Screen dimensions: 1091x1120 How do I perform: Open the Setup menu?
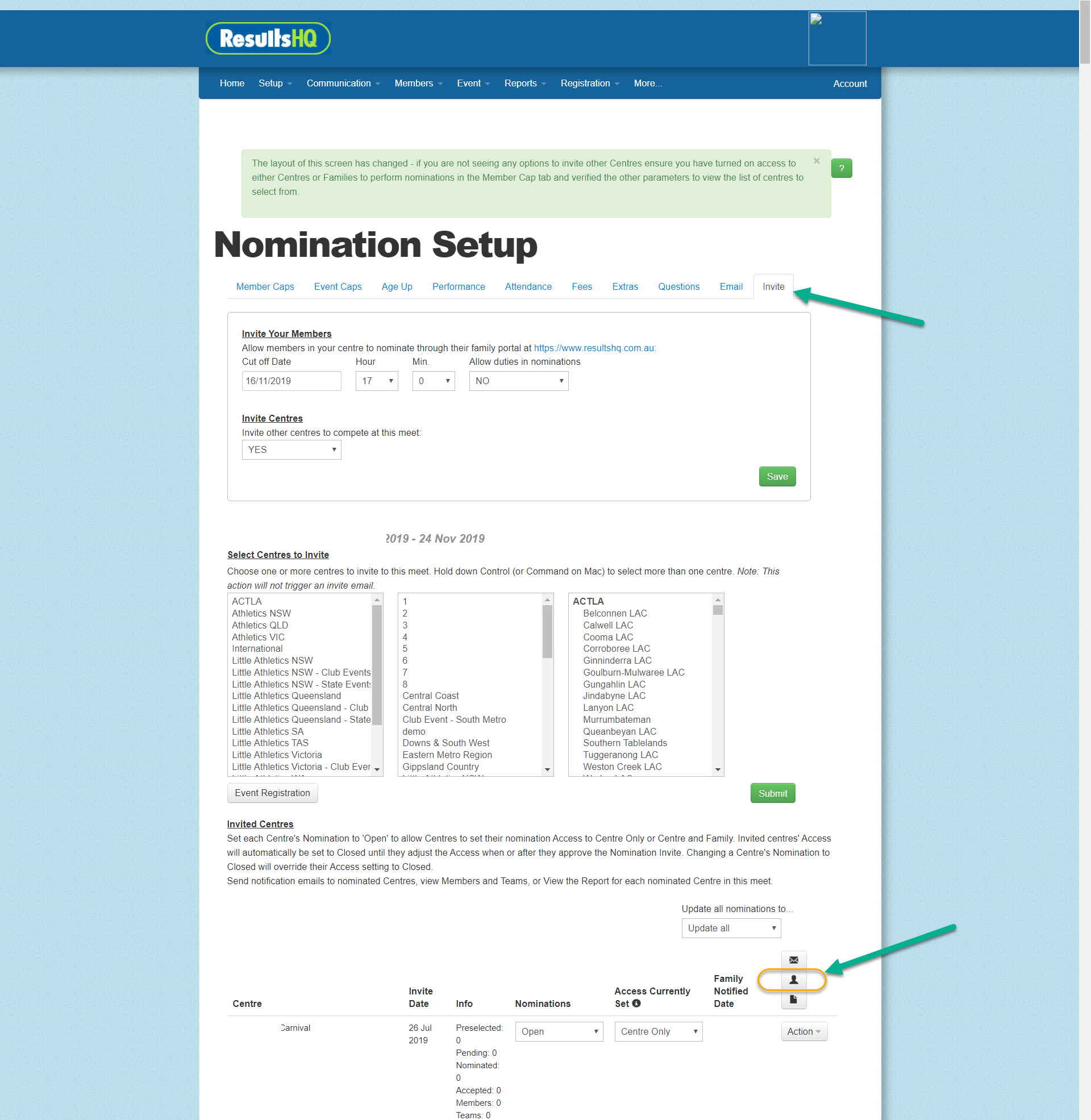point(275,83)
